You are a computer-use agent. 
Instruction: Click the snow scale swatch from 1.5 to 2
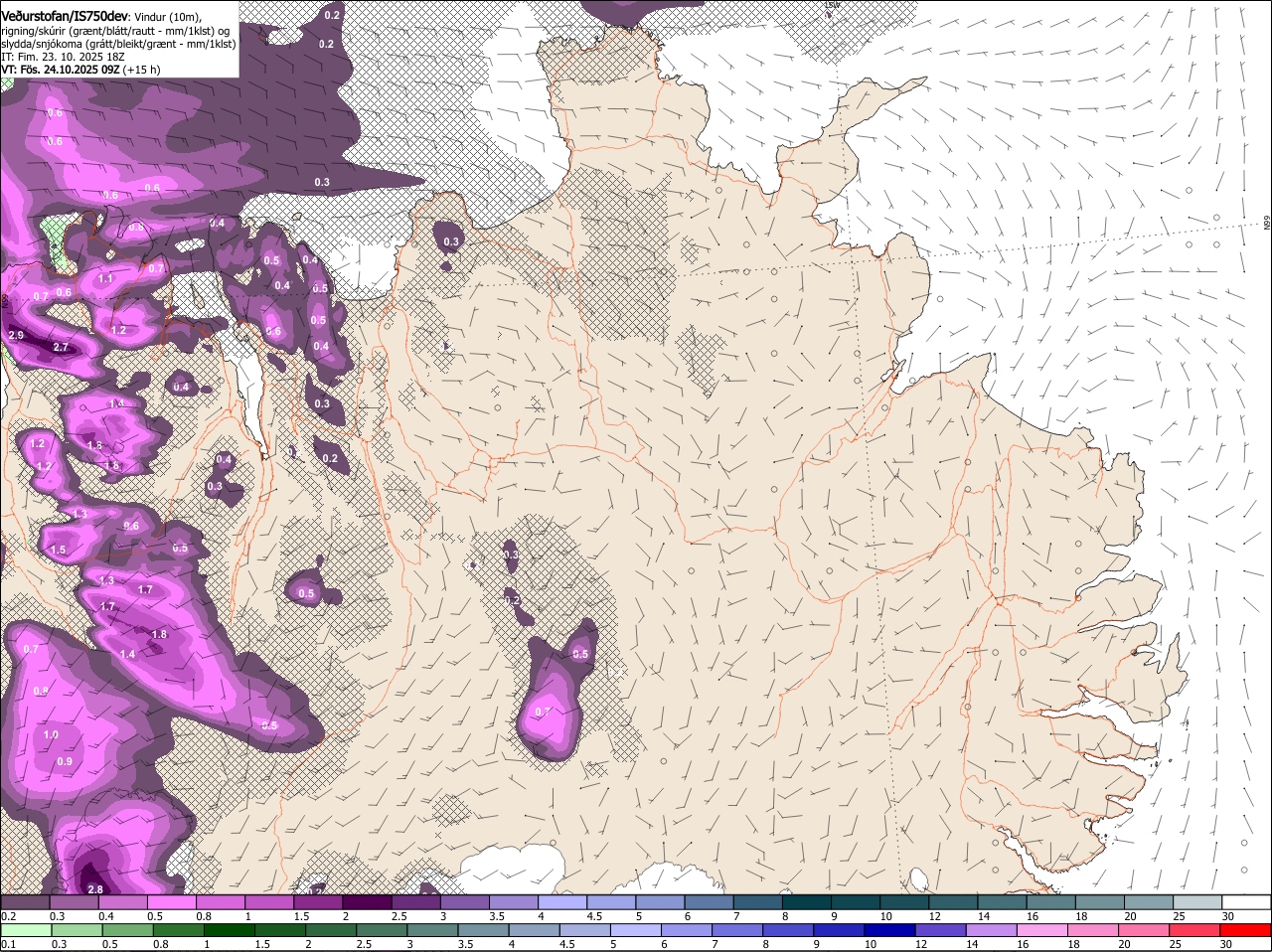[x=317, y=901]
